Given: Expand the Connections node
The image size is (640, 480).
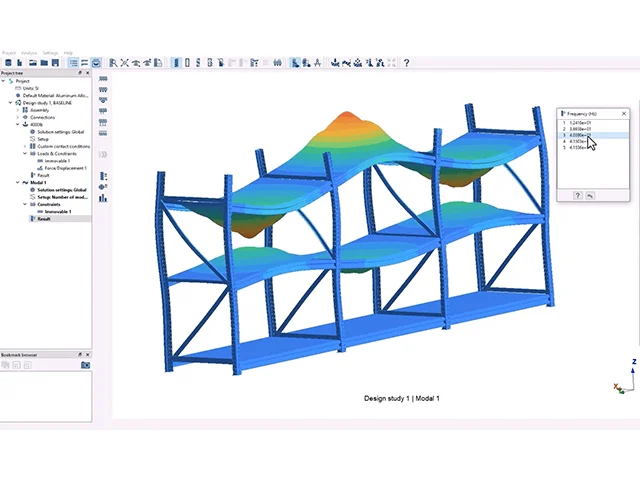Looking at the screenshot, I should click(x=18, y=118).
